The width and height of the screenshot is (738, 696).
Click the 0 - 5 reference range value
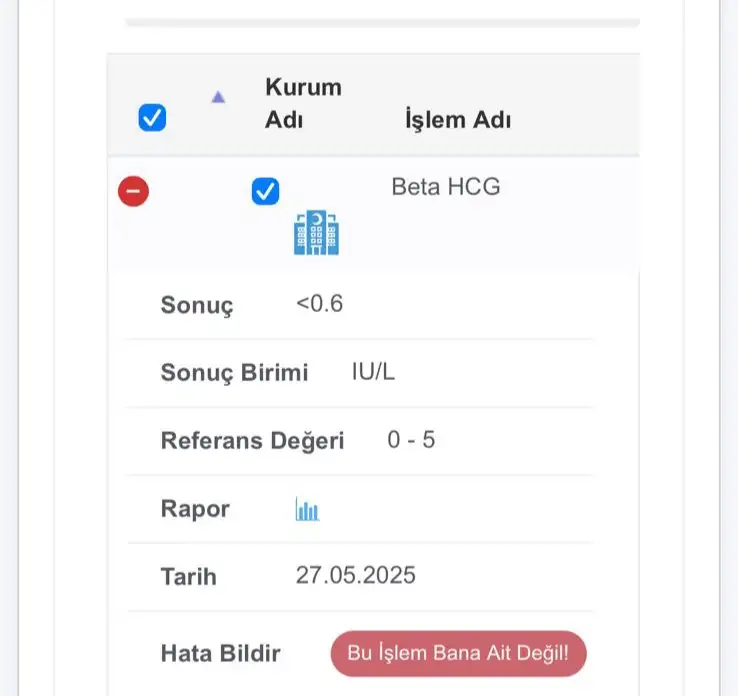[x=411, y=440]
